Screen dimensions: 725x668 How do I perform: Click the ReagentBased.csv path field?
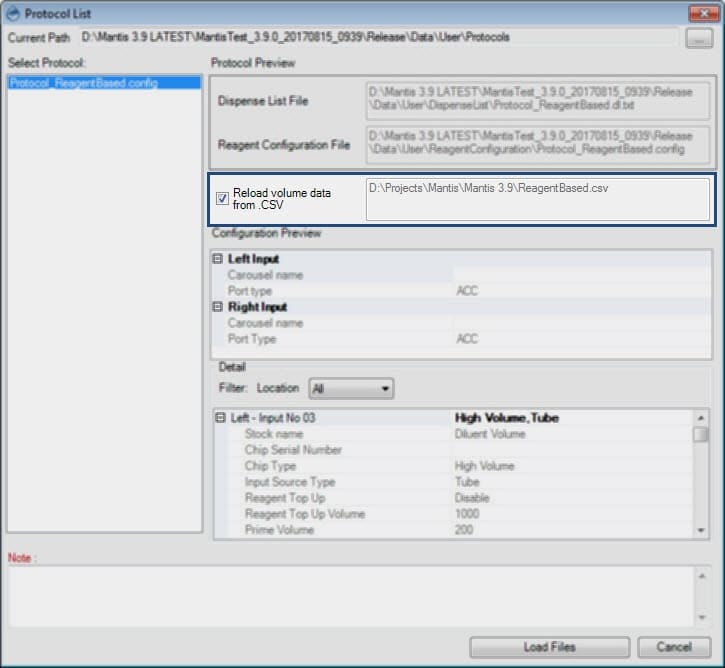pos(537,199)
